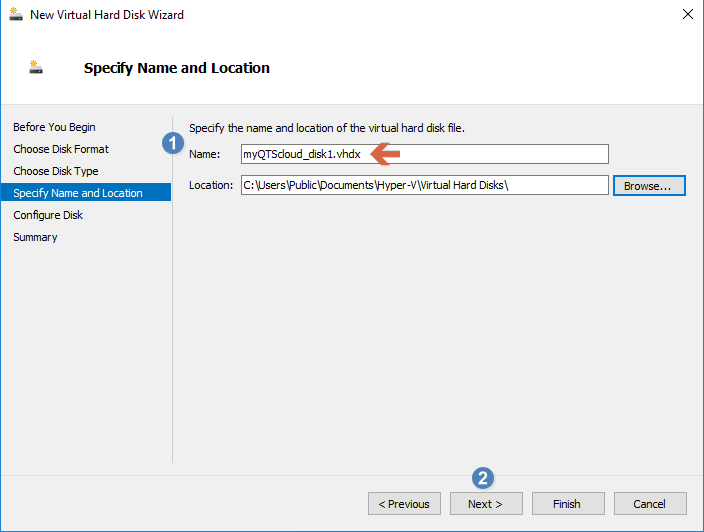The height and width of the screenshot is (532, 704).
Task: Click Finish to complete the wizard
Action: 568,504
